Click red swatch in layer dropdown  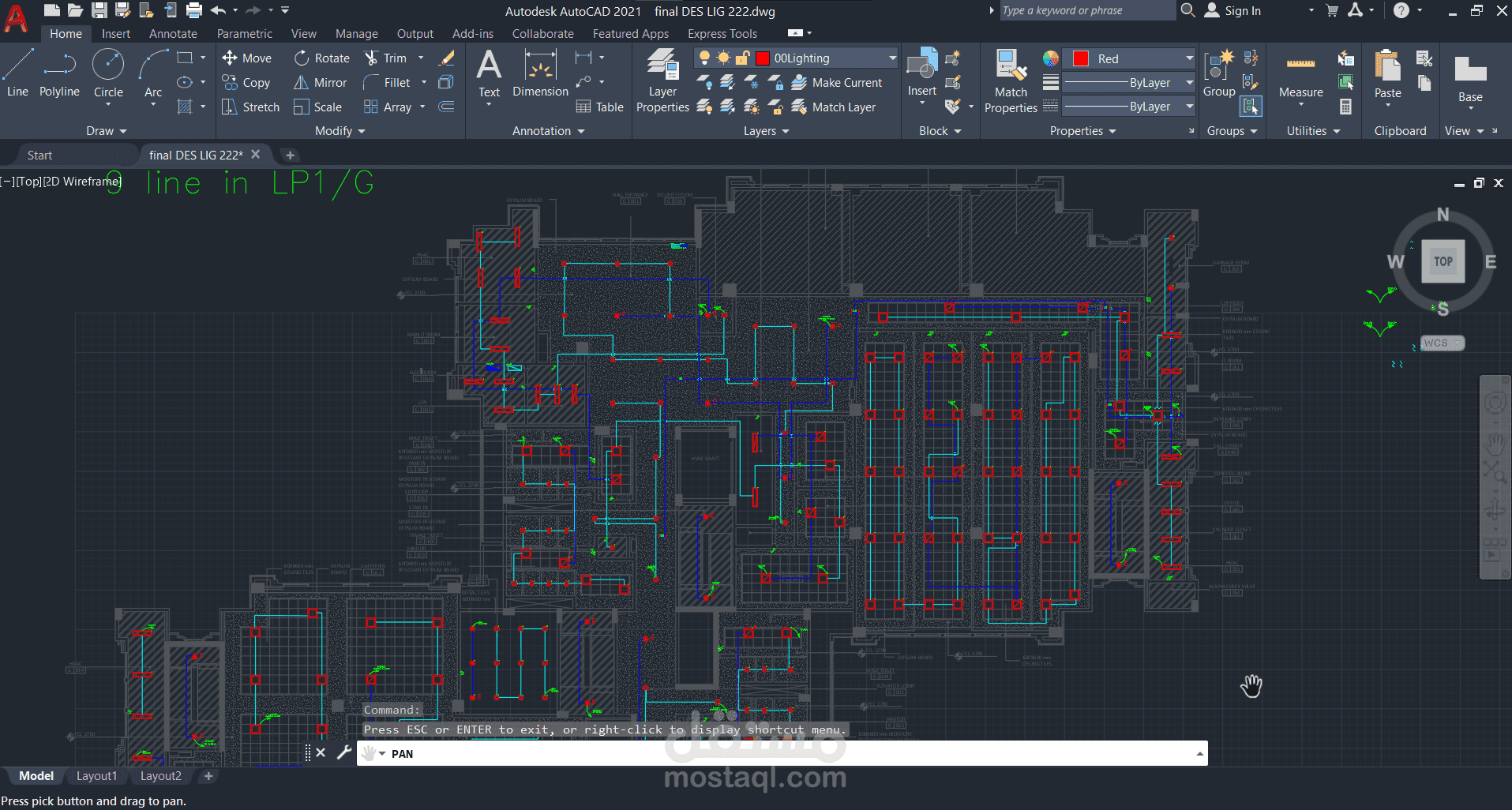click(x=763, y=58)
